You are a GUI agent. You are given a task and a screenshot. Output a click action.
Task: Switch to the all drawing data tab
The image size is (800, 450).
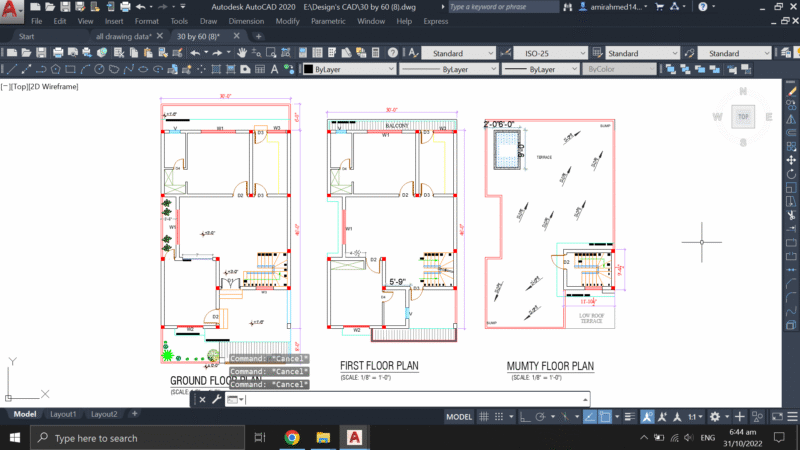click(x=123, y=36)
